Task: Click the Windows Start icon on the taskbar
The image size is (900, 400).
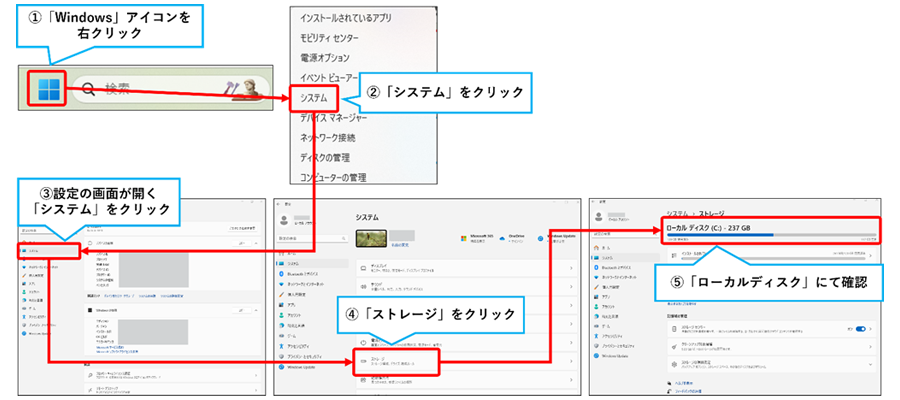Action: [48, 88]
